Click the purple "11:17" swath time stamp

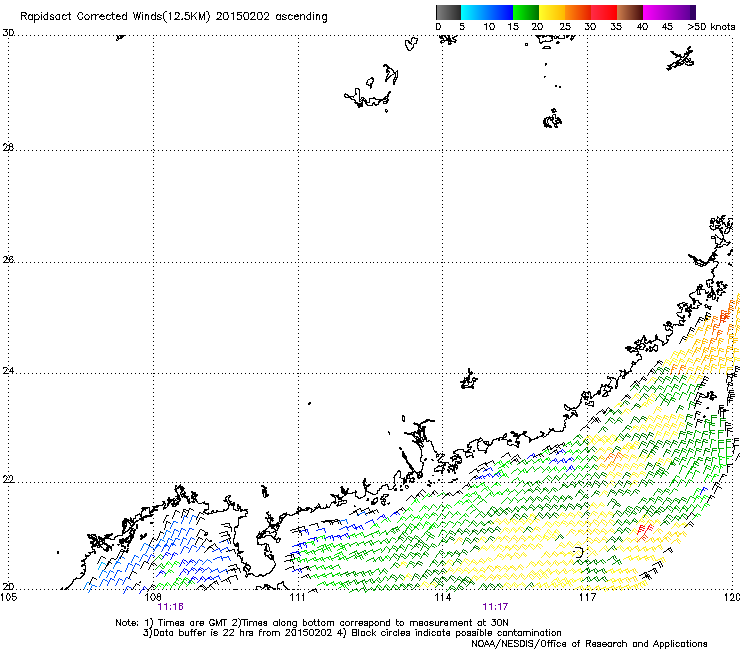click(495, 607)
